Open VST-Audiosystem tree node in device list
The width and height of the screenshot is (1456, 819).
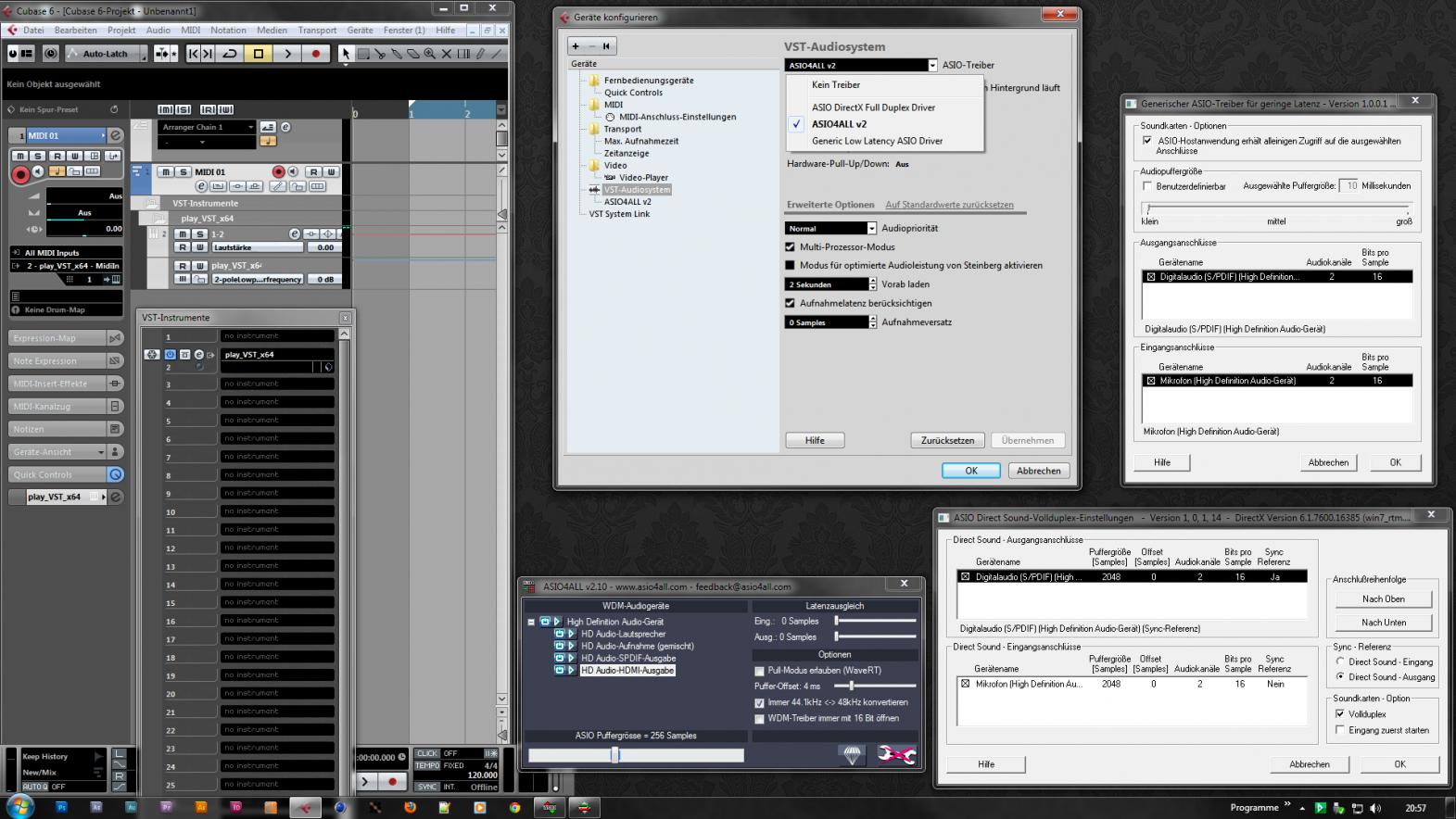[x=636, y=190]
